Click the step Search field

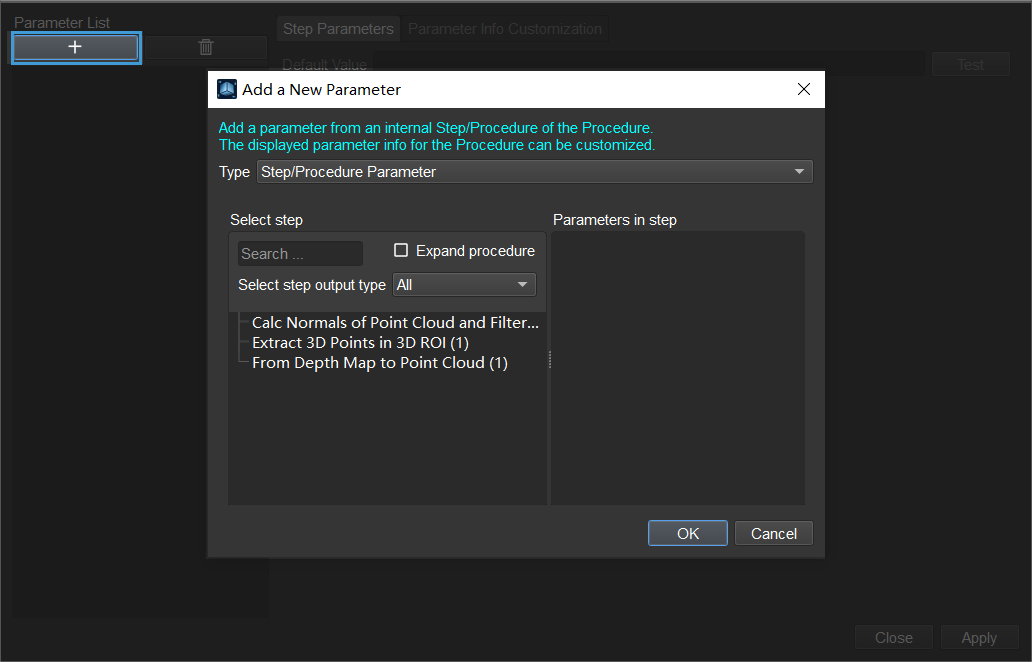point(300,254)
